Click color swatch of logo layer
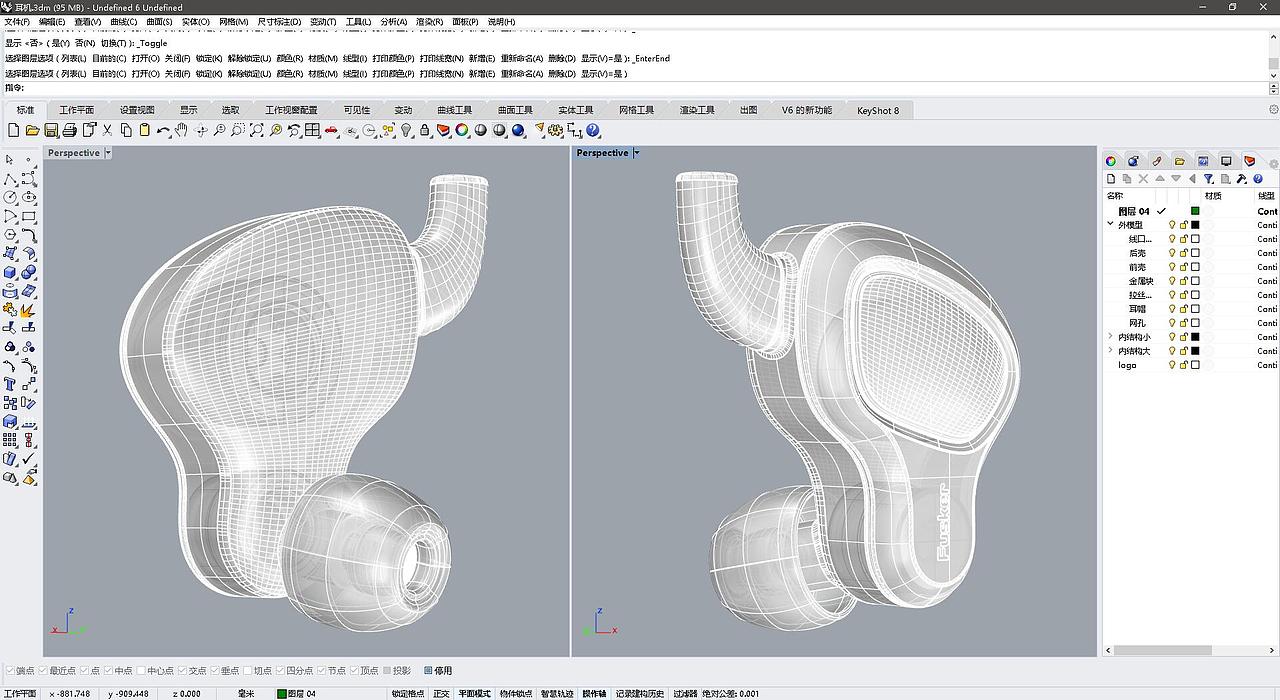Screen dimensions: 1280x700 click(x=1195, y=365)
